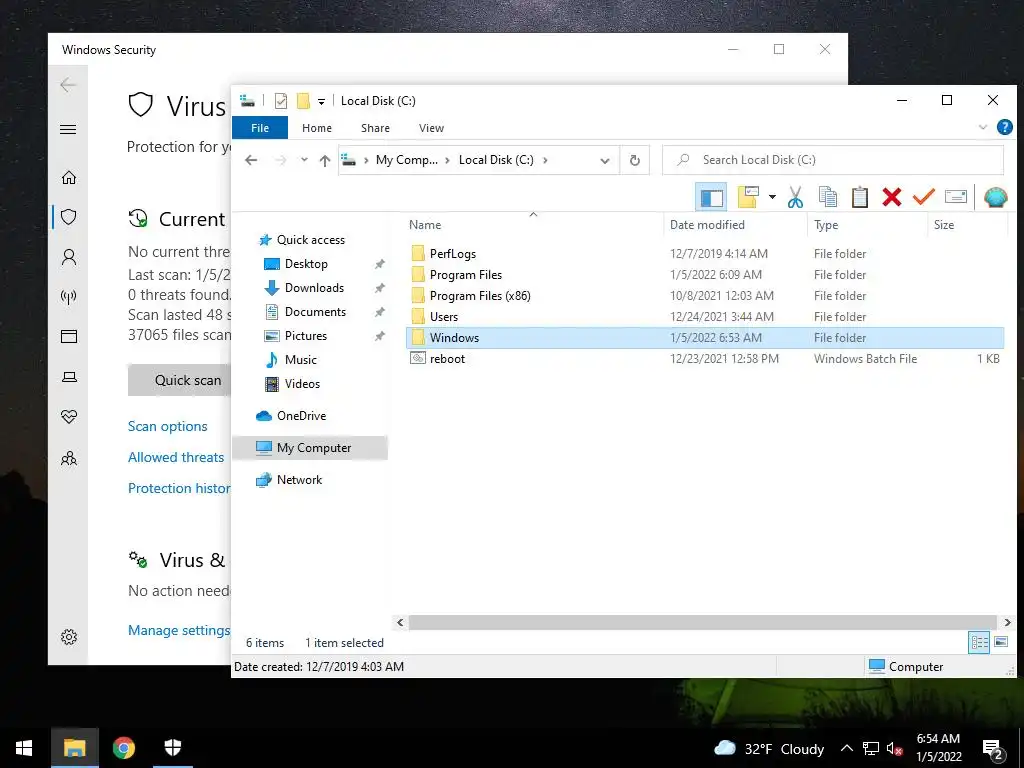Select the Users folder
Viewport: 1024px width, 768px height.
(443, 316)
